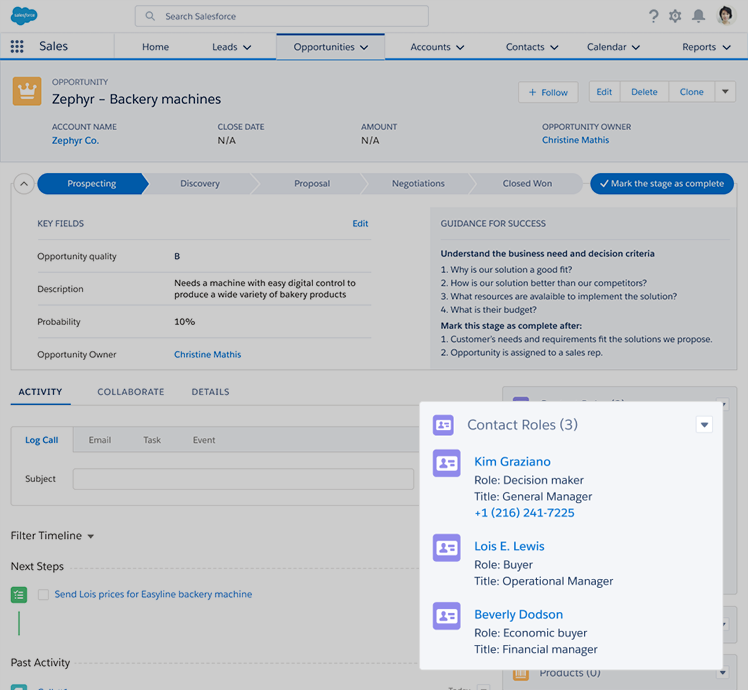Screen dimensions: 748x690
Task: Click the Subject input field
Action: click(x=243, y=479)
